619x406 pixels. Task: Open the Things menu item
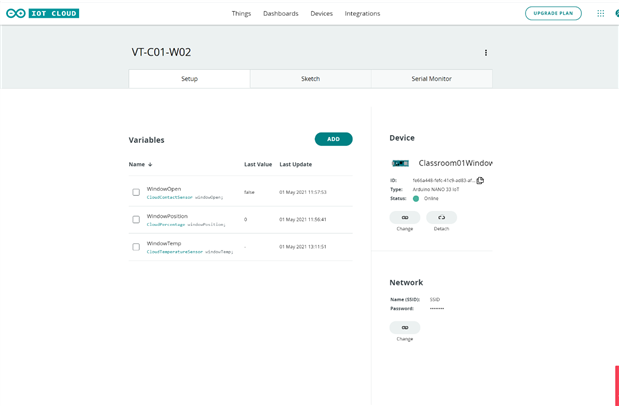pyautogui.click(x=241, y=13)
